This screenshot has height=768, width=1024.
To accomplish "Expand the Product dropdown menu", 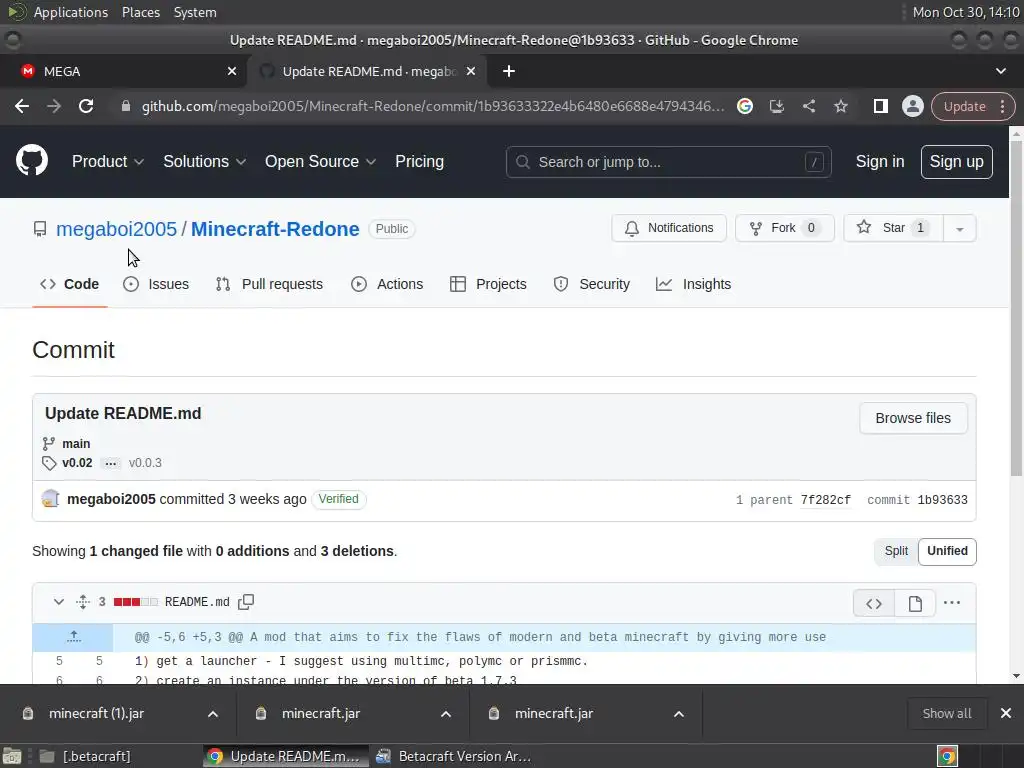I will [x=108, y=161].
